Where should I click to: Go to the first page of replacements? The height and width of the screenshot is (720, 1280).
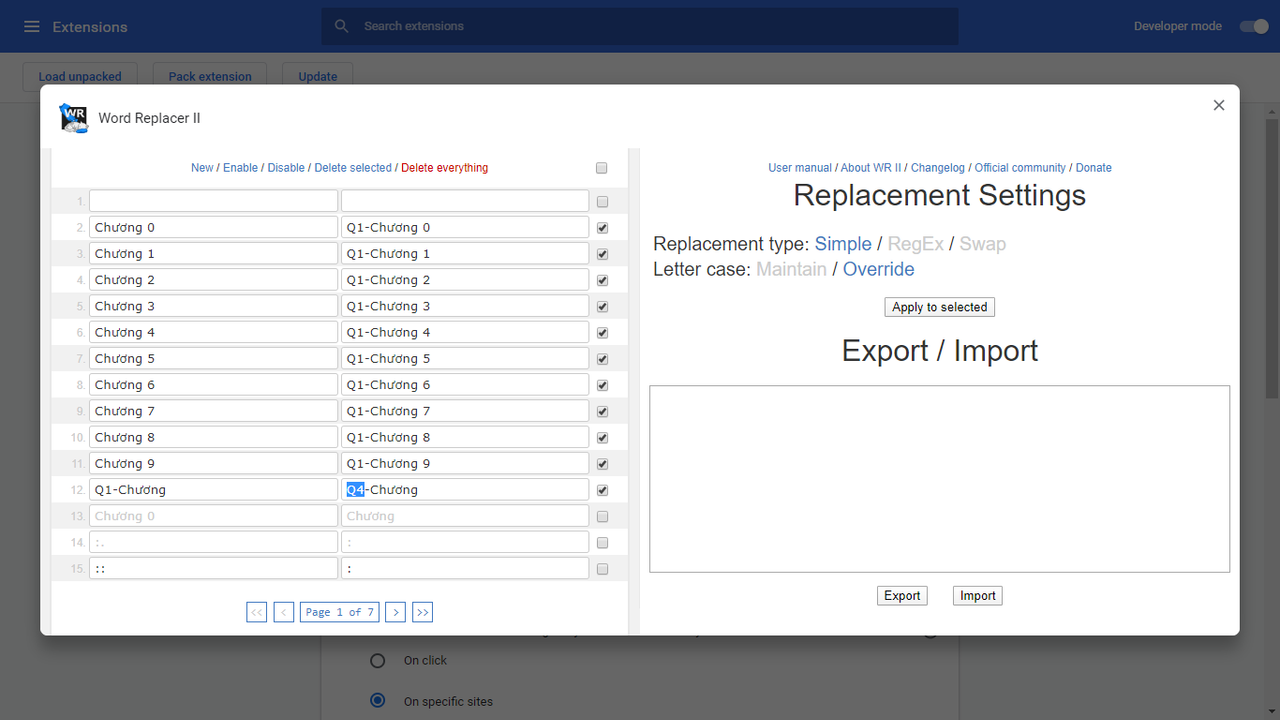(257, 612)
